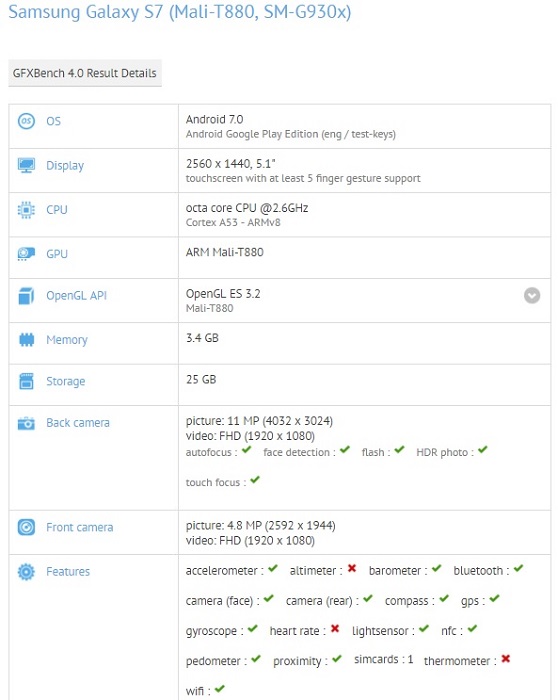Select Android Google Play Edition subtitle text
Screen dimensions: 558x700
(x=291, y=134)
